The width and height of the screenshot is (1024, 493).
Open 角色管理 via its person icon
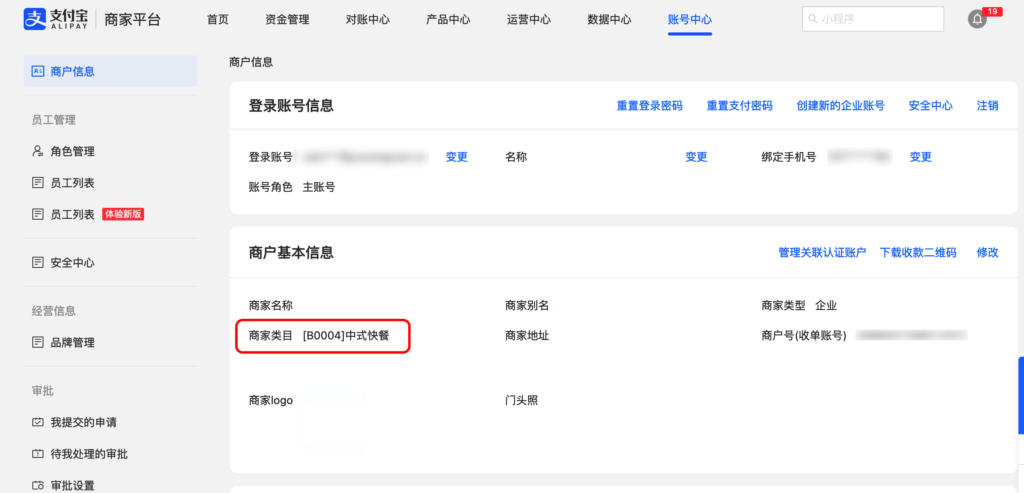tap(38, 151)
